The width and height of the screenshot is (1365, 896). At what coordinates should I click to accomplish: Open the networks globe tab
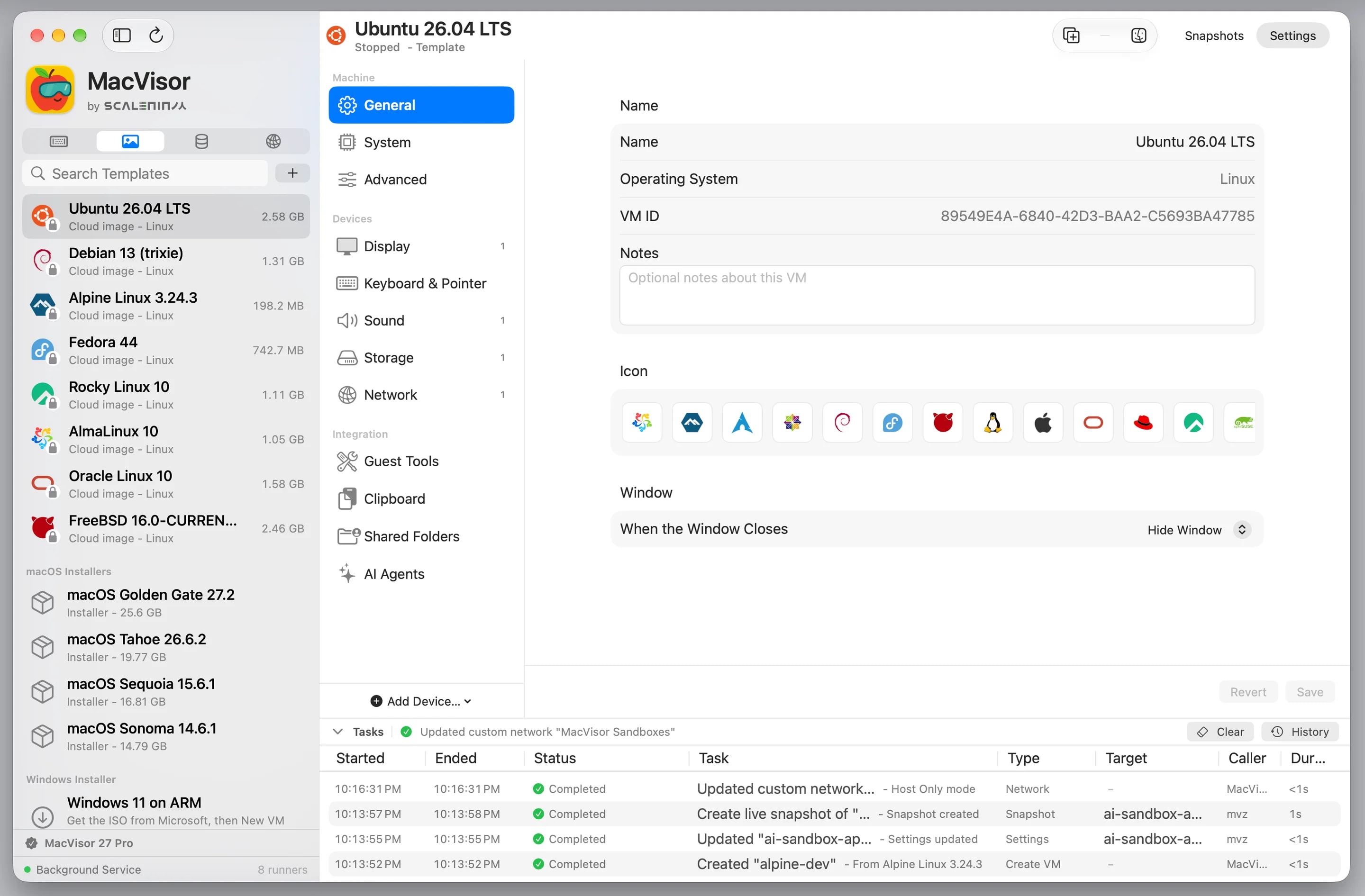tap(273, 141)
